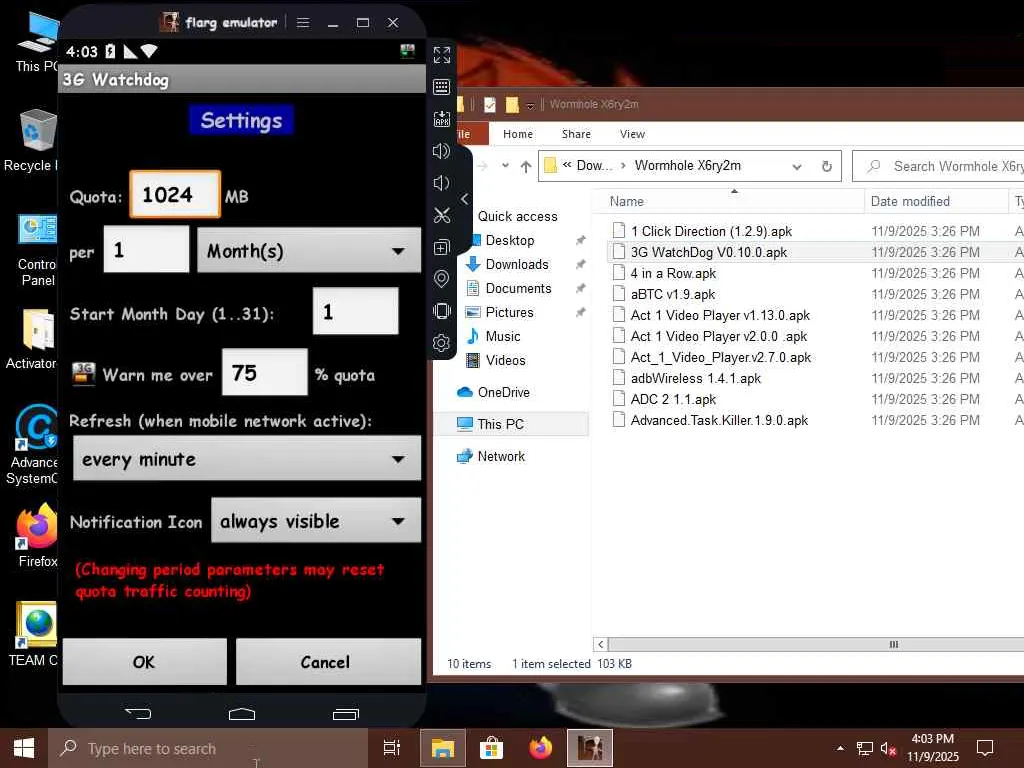Raise emulator volume with upper speaker icon

pos(441,151)
